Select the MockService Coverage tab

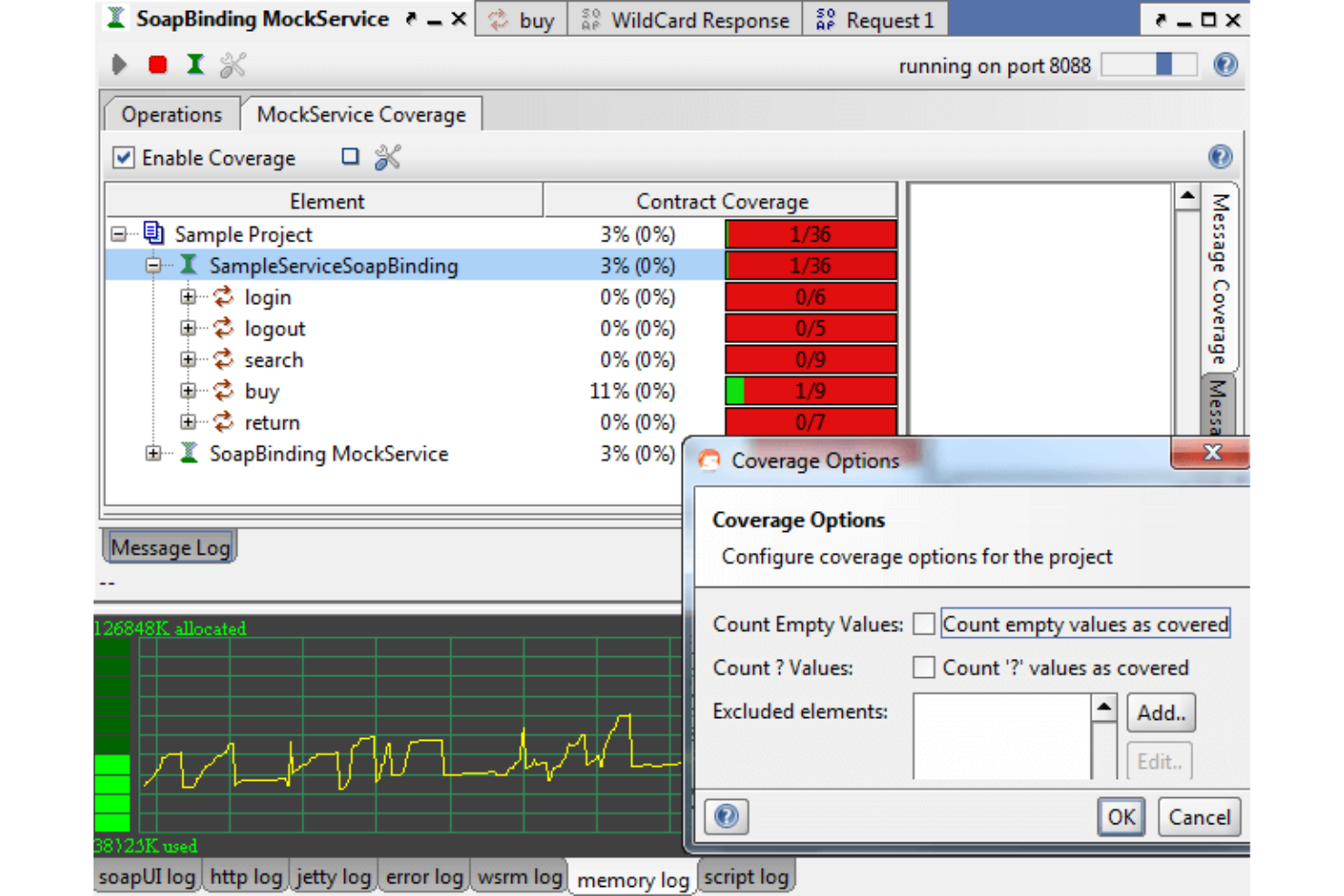(x=361, y=113)
